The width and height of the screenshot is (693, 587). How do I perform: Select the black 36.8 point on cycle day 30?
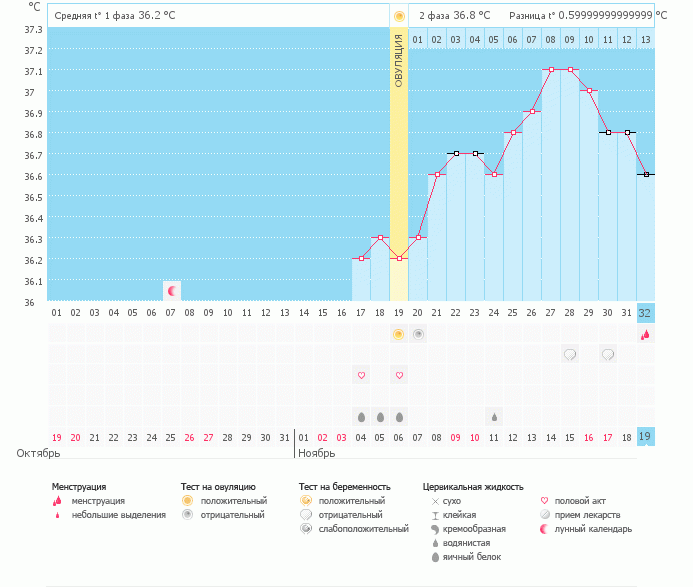point(608,133)
